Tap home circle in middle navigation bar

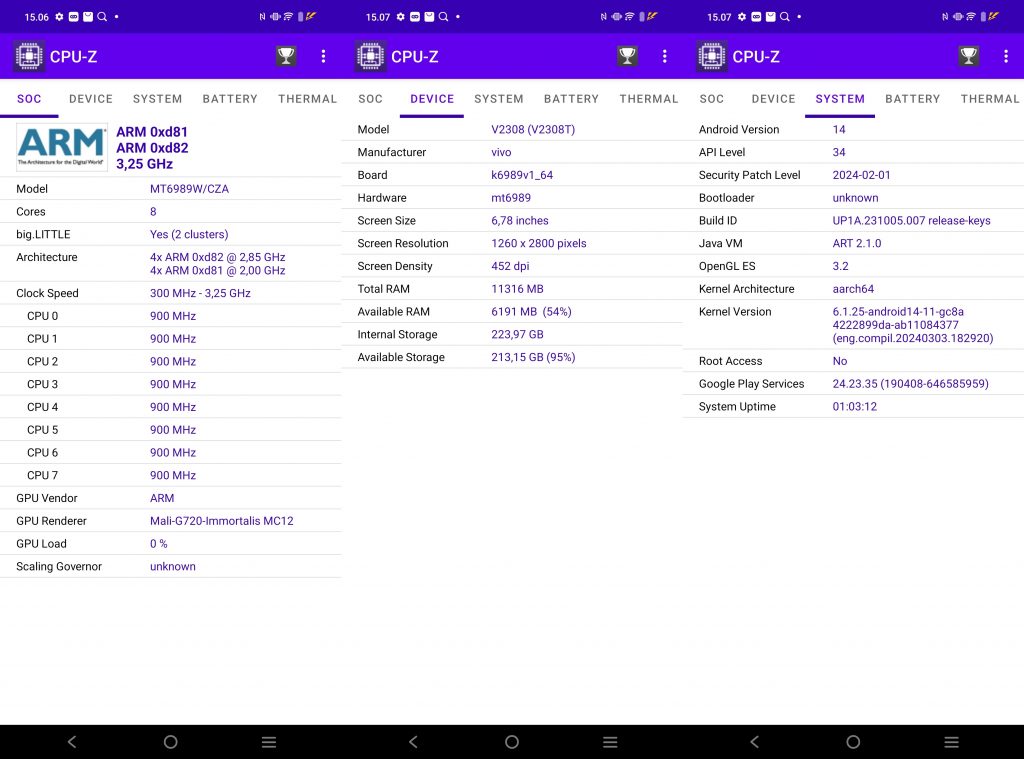512,741
